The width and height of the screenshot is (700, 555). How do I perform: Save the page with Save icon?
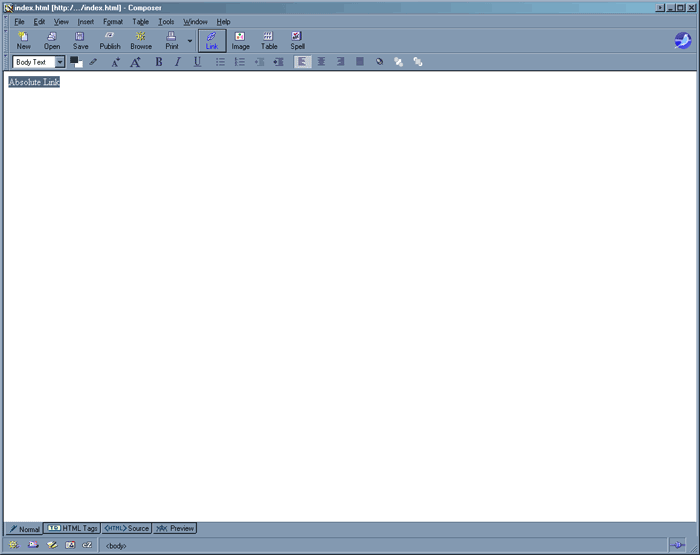coord(80,40)
